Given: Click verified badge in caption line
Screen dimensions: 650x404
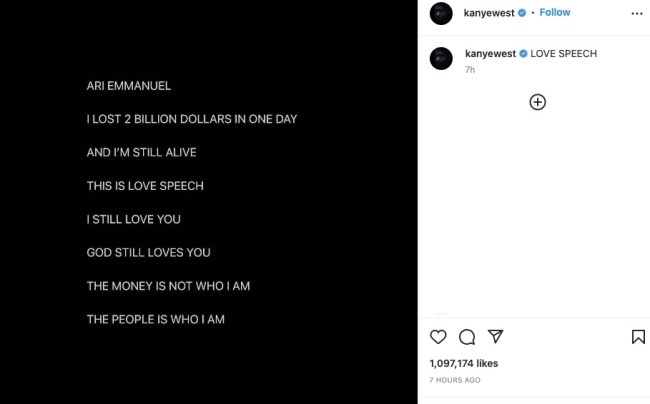Looking at the screenshot, I should coord(521,53).
